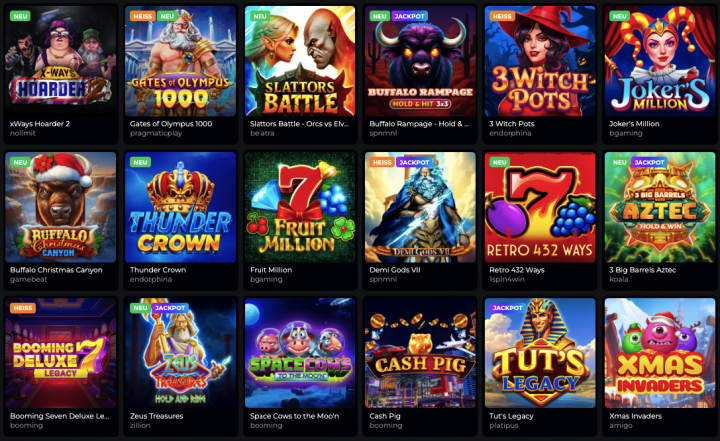This screenshot has width=720, height=441.
Task: Click the Zeus Treasures title text
Action: 157,416
